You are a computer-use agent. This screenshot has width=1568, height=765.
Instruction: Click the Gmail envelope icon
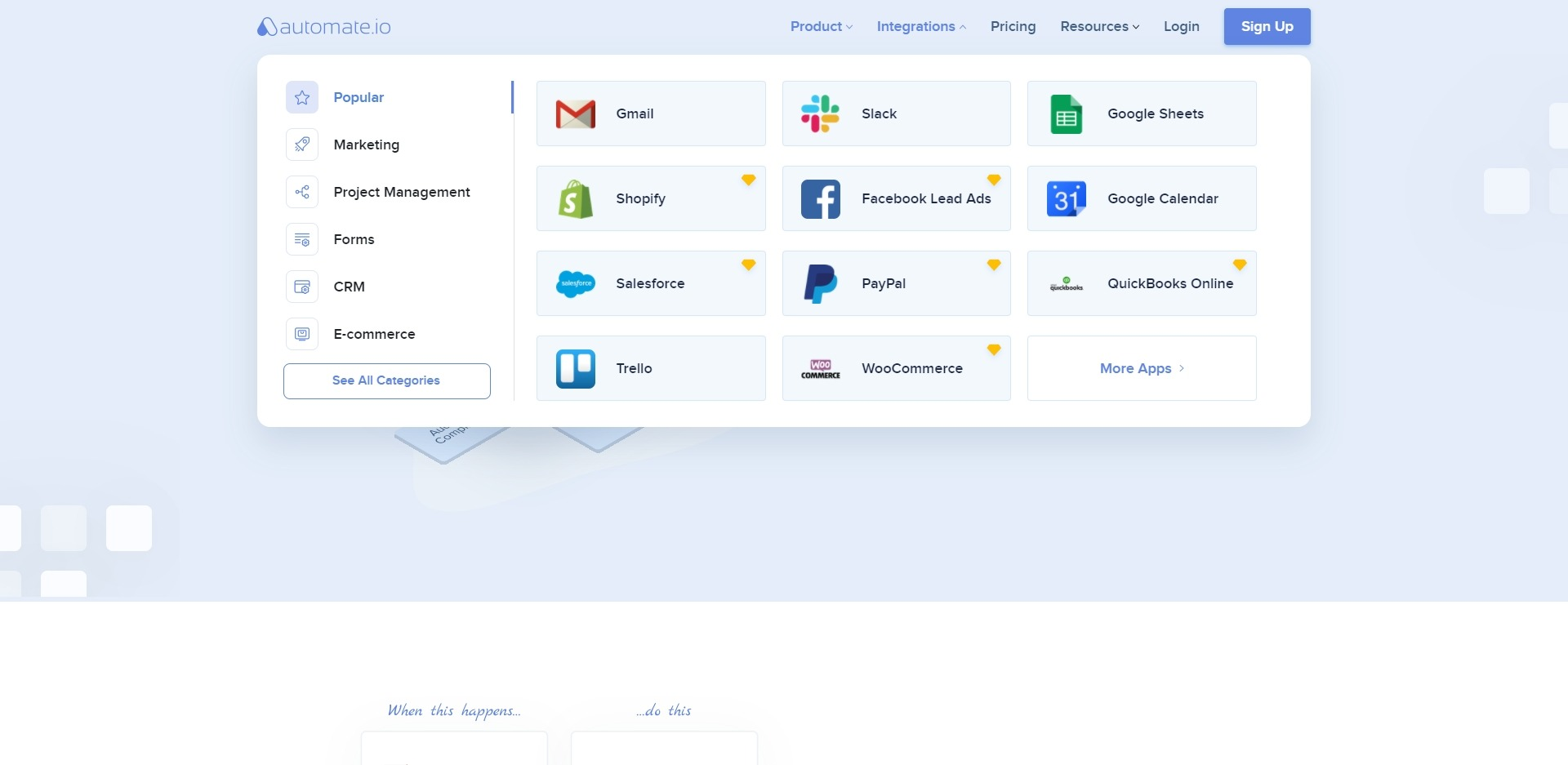pos(576,114)
